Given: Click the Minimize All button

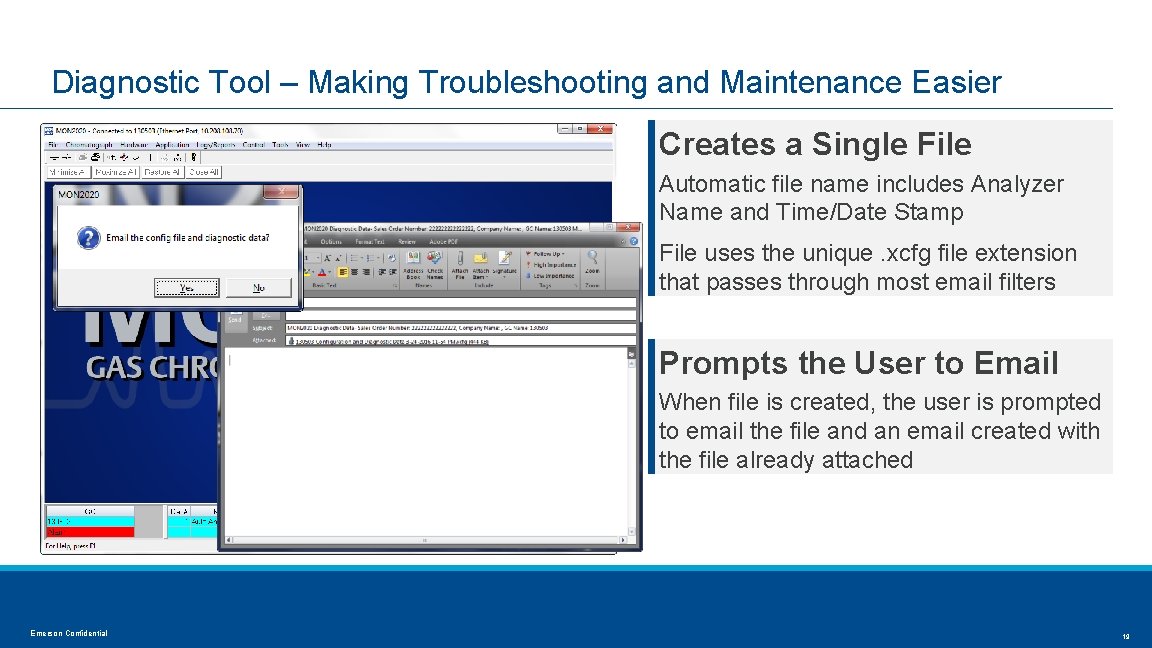Looking at the screenshot, I should tap(68, 172).
